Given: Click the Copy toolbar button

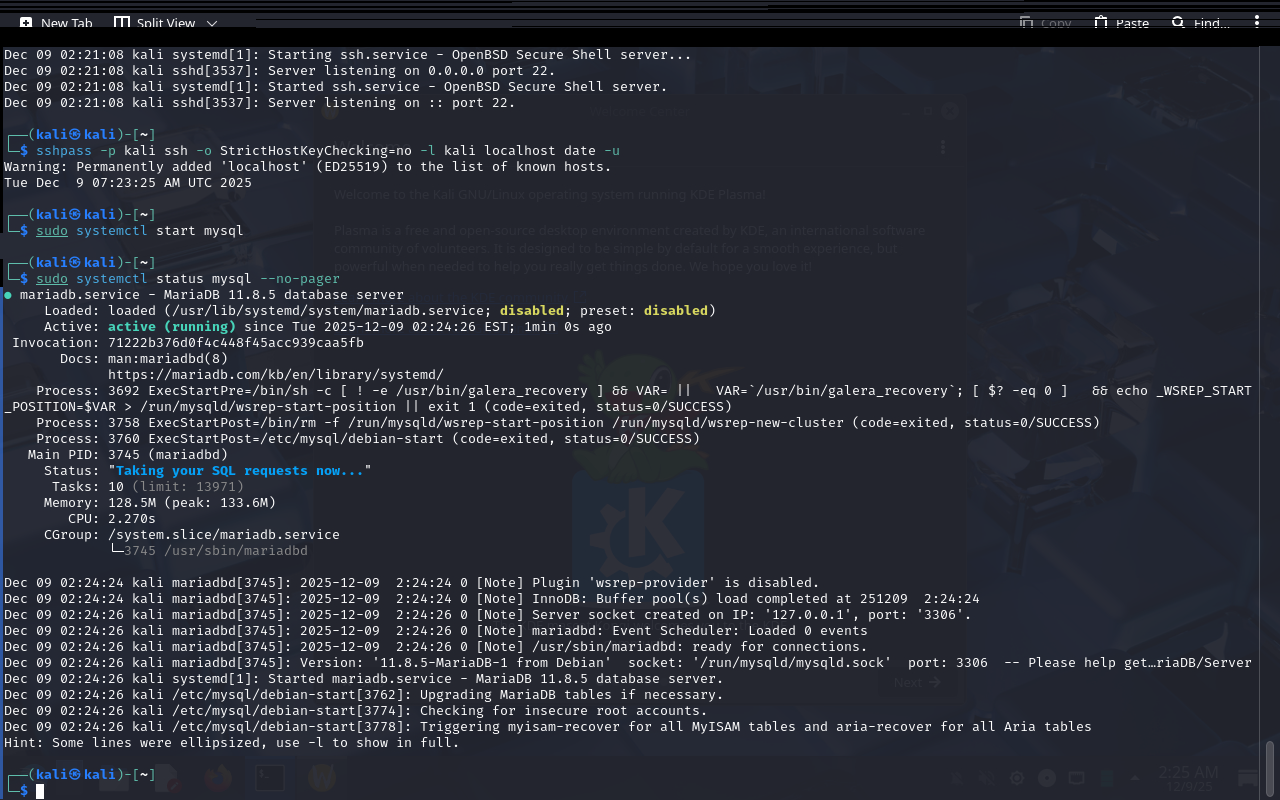Looking at the screenshot, I should tap(1045, 23).
